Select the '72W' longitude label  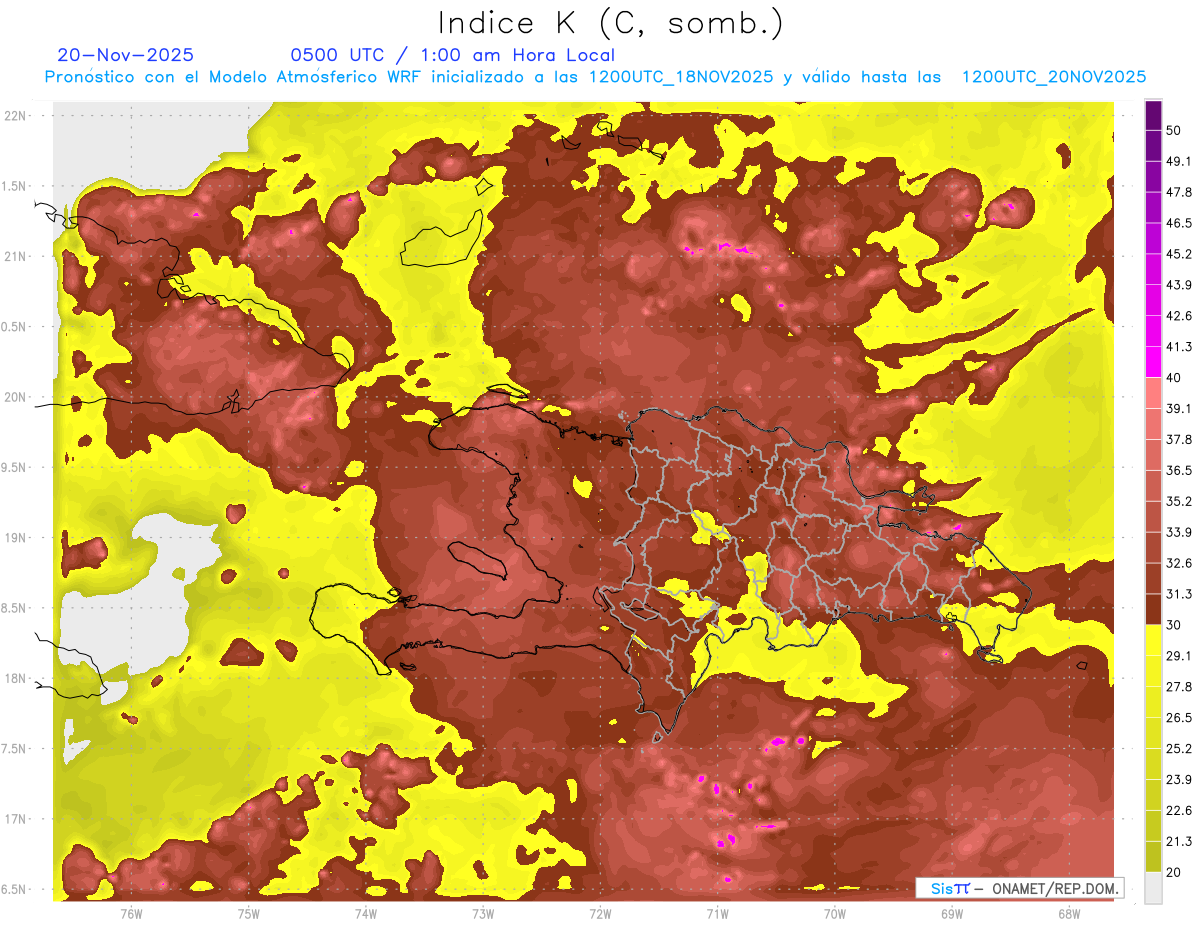click(600, 914)
